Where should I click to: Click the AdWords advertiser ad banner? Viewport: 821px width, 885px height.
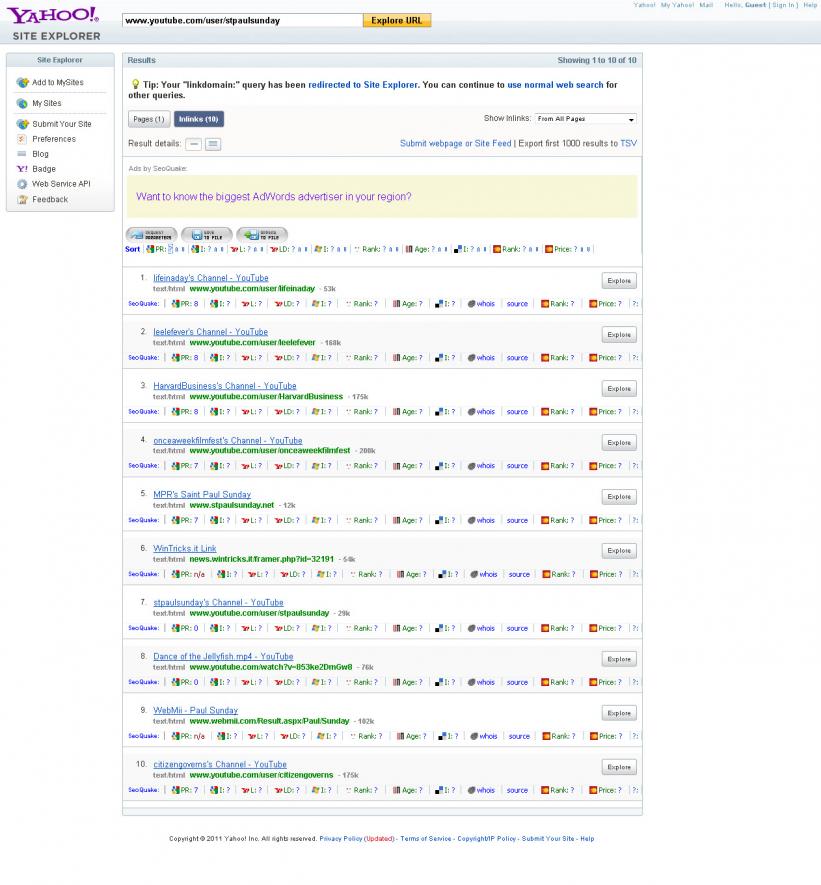381,197
